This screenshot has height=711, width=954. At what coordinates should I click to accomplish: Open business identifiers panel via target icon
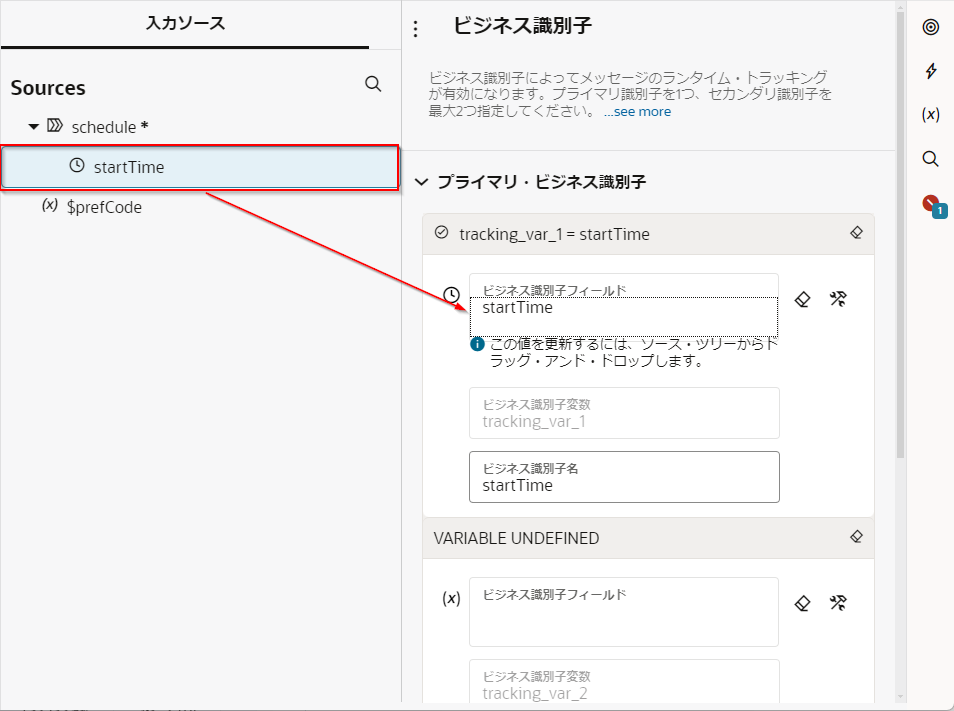coord(930,27)
